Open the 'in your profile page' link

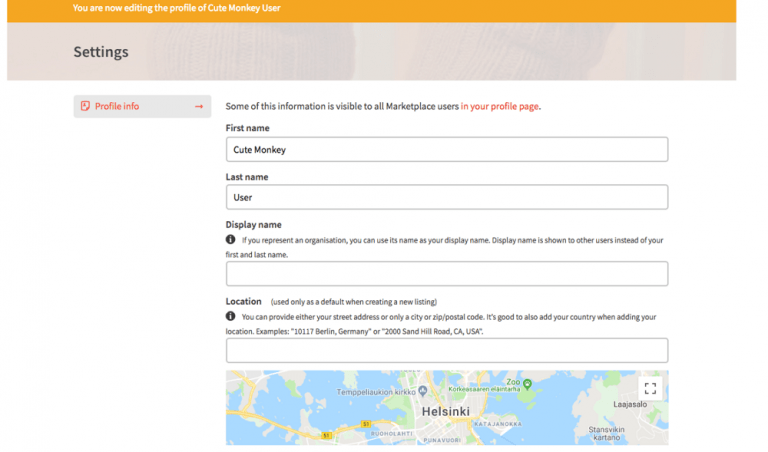499,106
